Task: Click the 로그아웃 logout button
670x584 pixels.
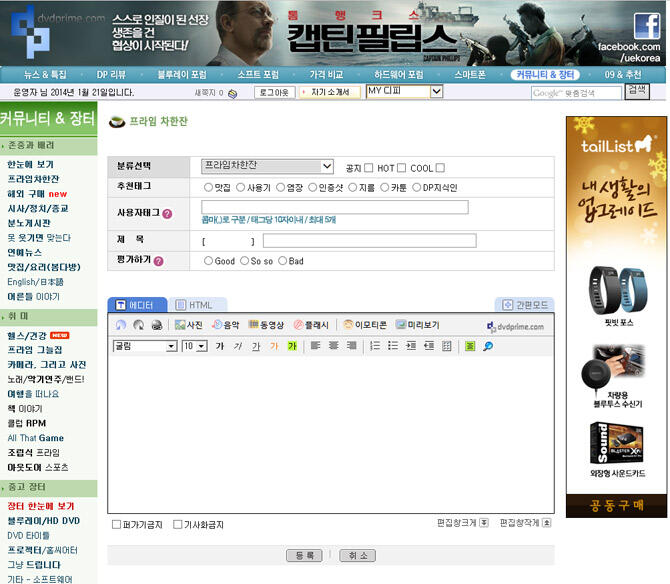Action: (x=274, y=92)
